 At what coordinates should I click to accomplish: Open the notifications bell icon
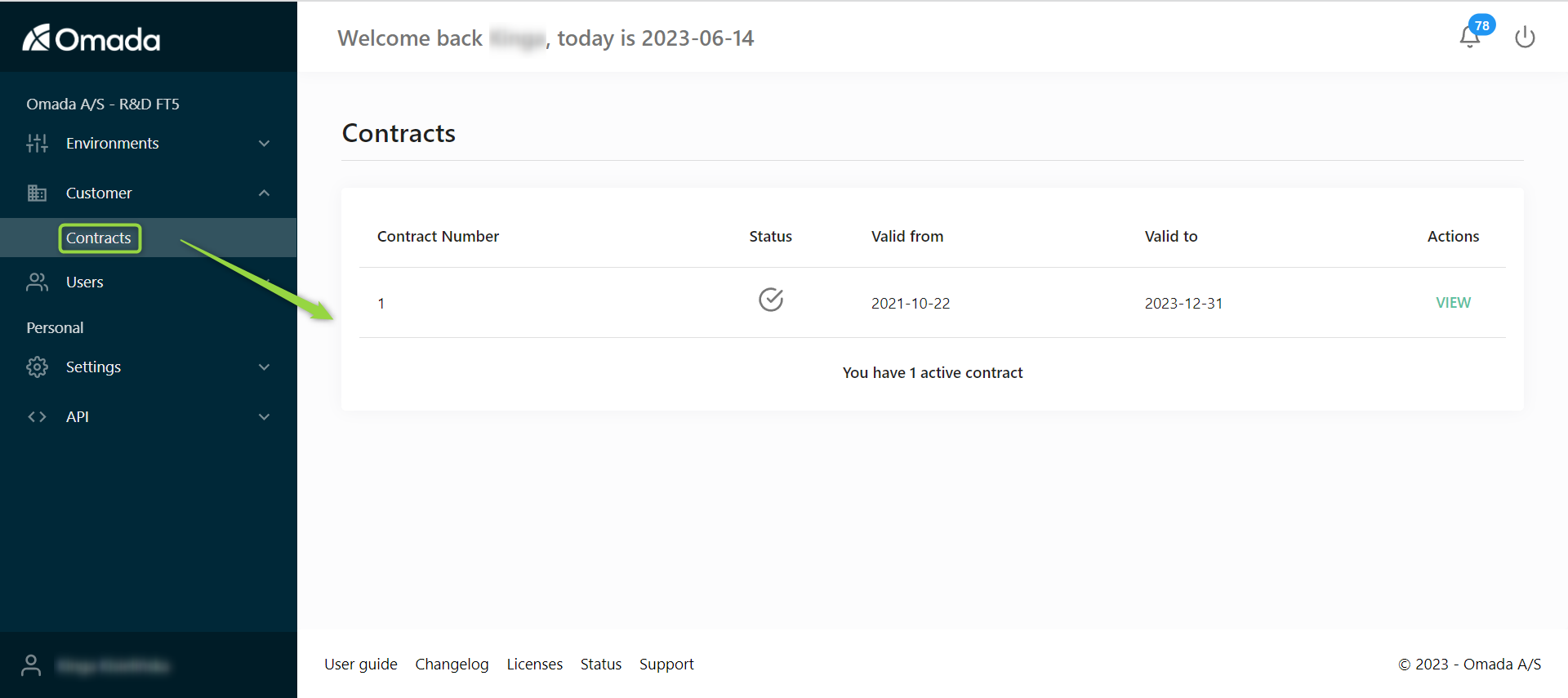[x=1470, y=37]
